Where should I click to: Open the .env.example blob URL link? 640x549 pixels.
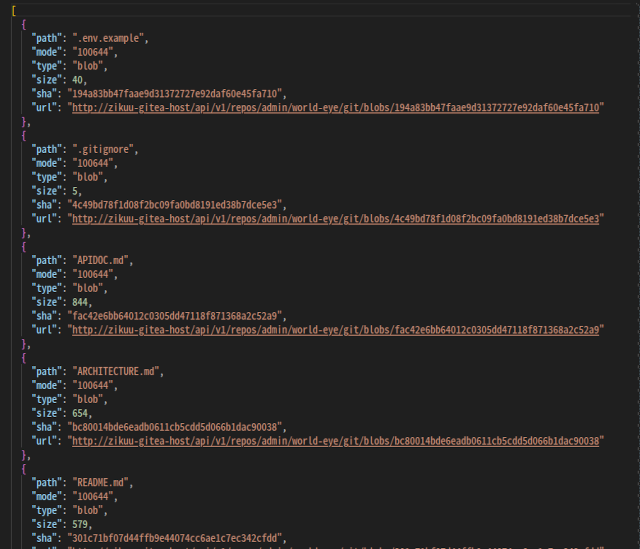pyautogui.click(x=337, y=107)
